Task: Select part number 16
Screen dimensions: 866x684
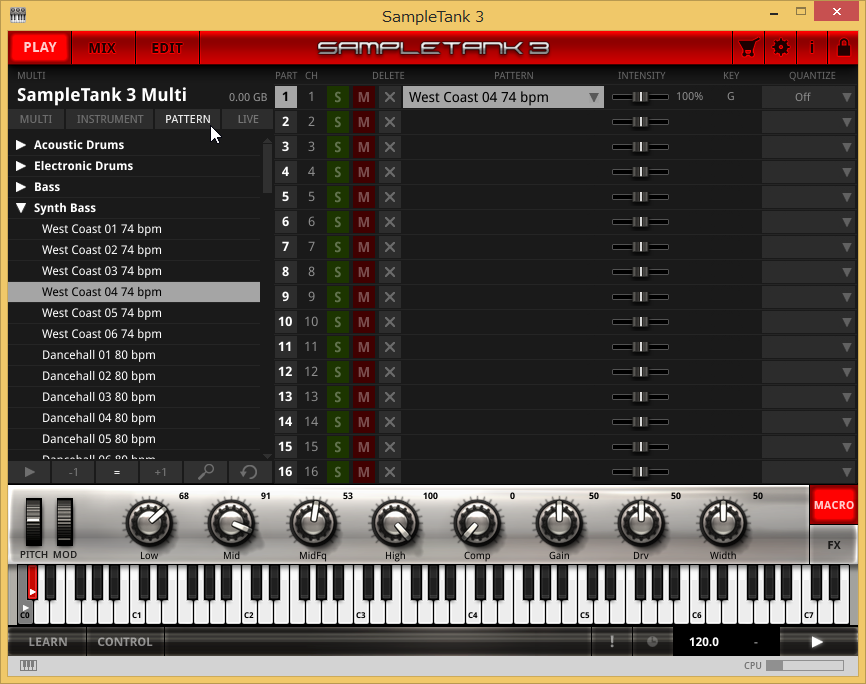Action: (286, 472)
